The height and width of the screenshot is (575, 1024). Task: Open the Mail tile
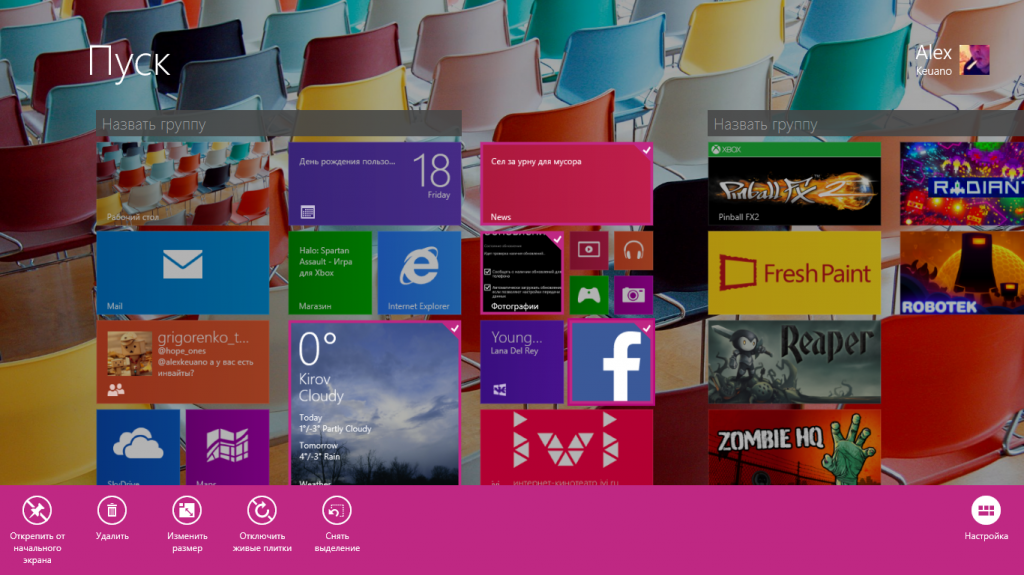pyautogui.click(x=183, y=273)
